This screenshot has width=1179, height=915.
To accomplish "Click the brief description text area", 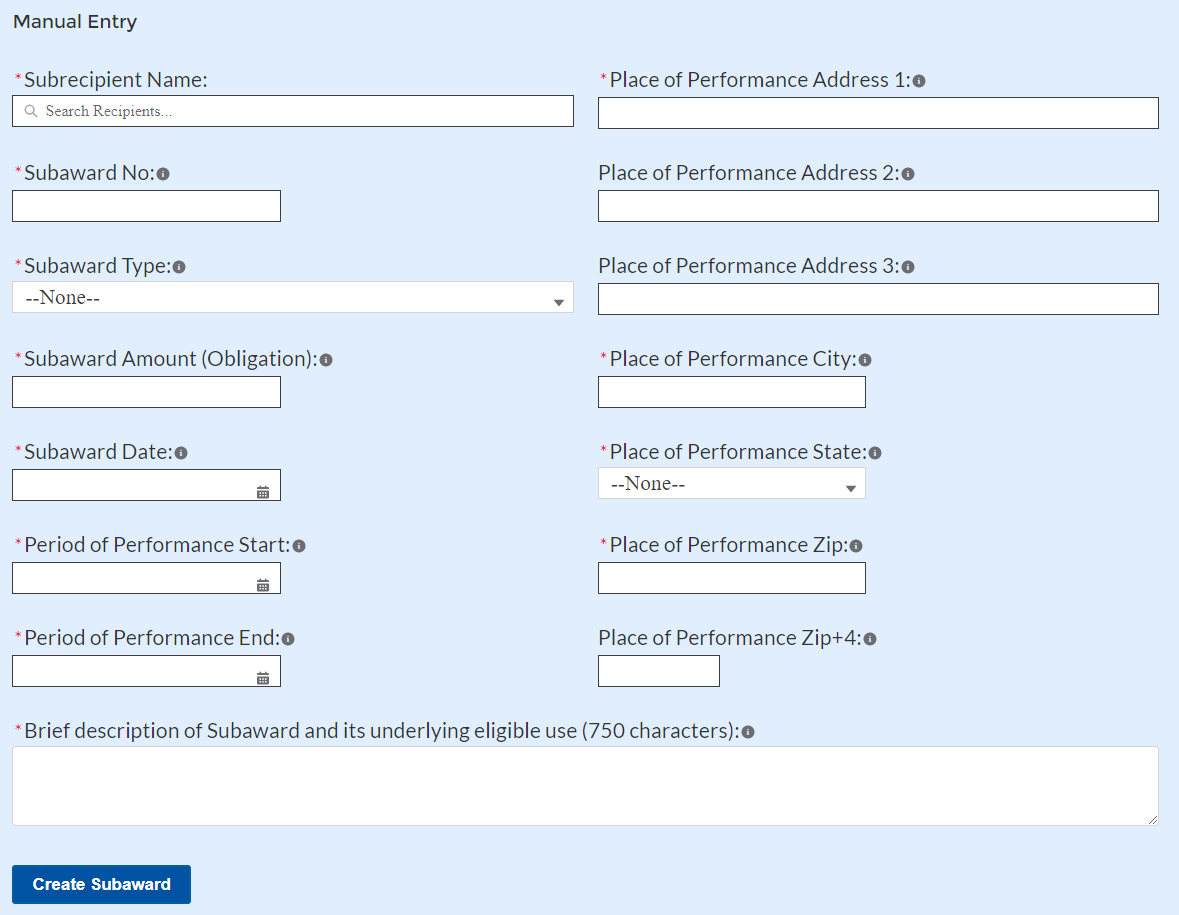I will coord(585,785).
